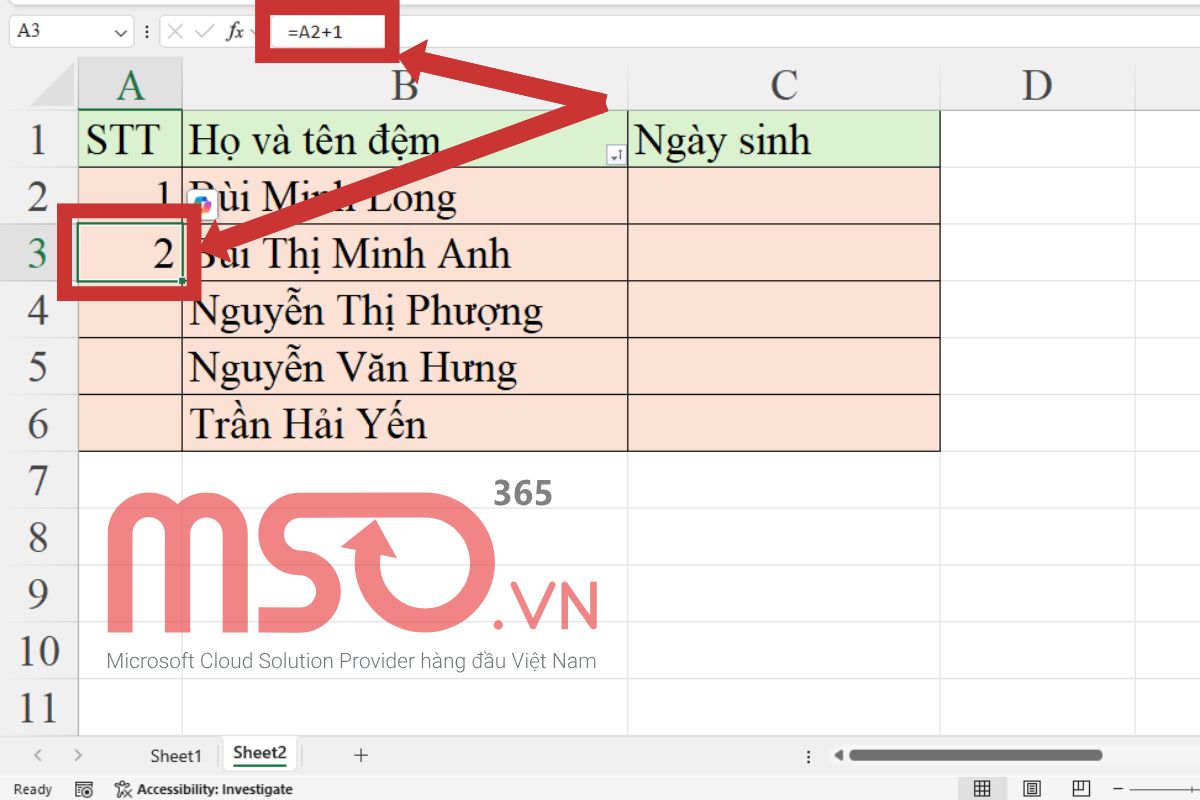
Task: Click the previous sheet navigation arrow
Action: [38, 756]
